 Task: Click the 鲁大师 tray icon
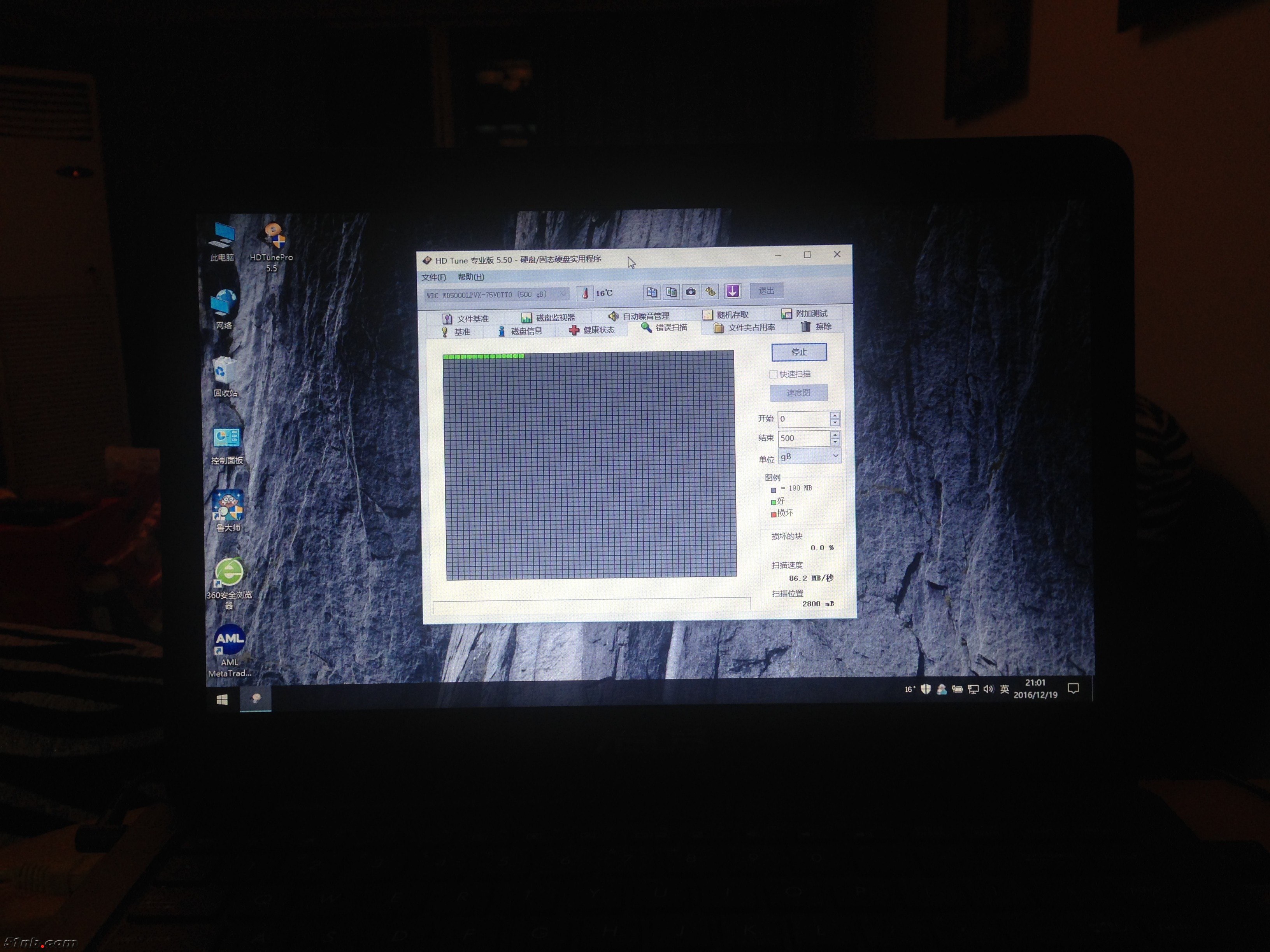pyautogui.click(x=942, y=689)
